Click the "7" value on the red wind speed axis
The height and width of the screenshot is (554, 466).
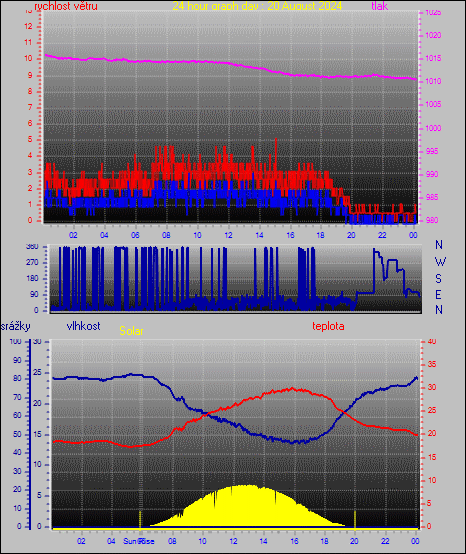click(30, 107)
